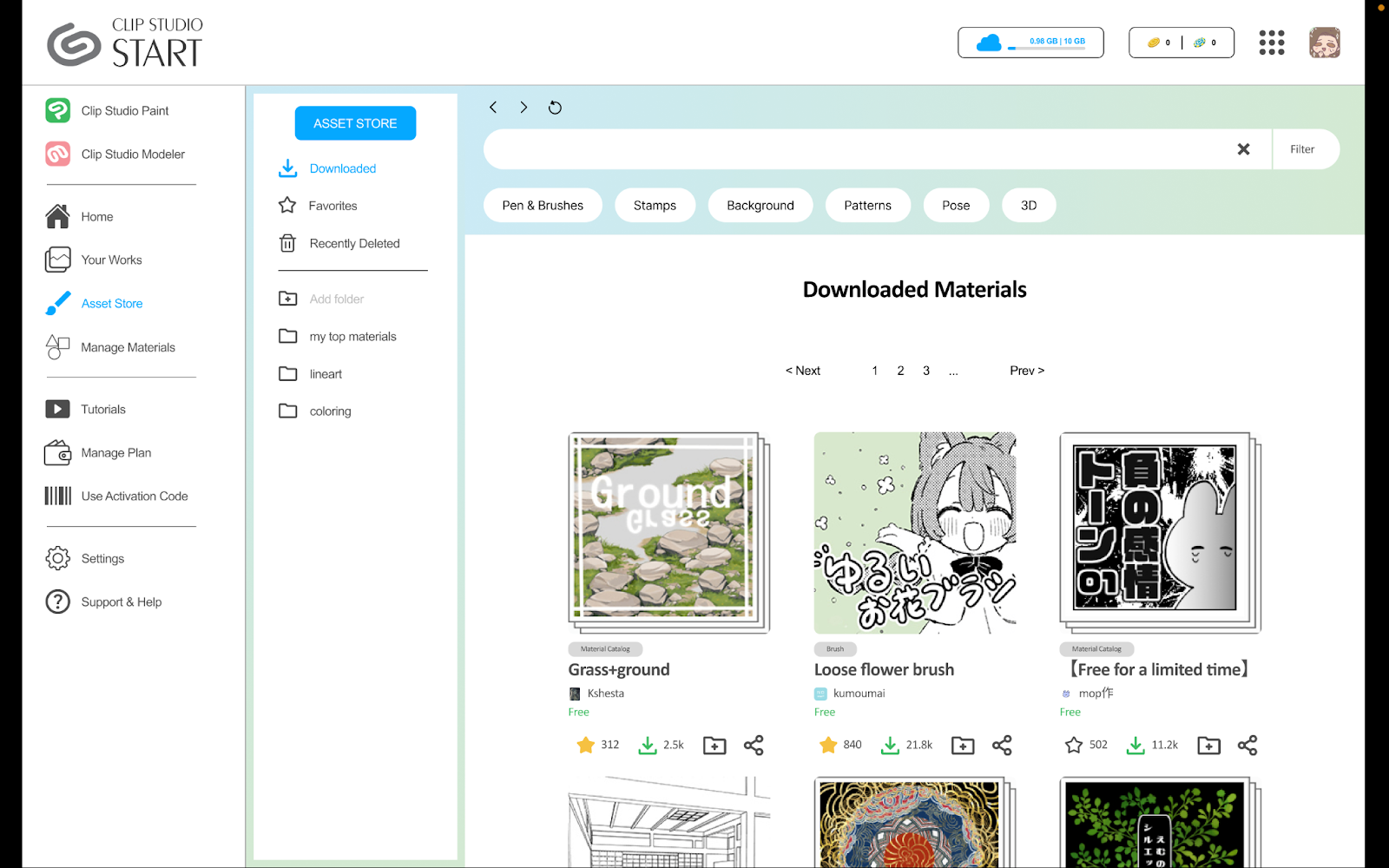
Task: Open the my top materials folder
Action: 338,336
